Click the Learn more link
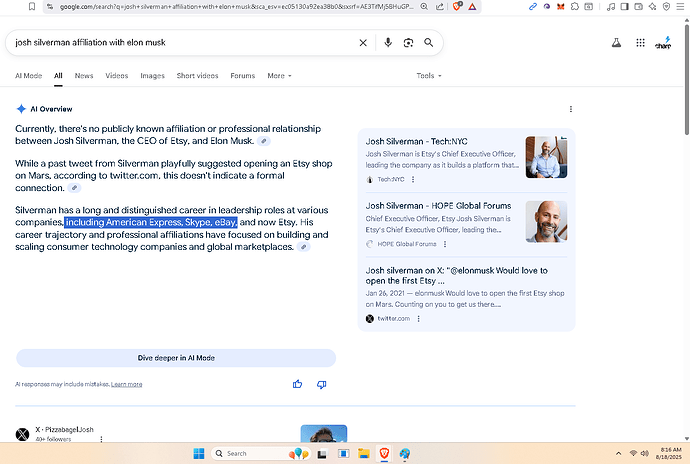This screenshot has height=464, width=690. click(126, 384)
